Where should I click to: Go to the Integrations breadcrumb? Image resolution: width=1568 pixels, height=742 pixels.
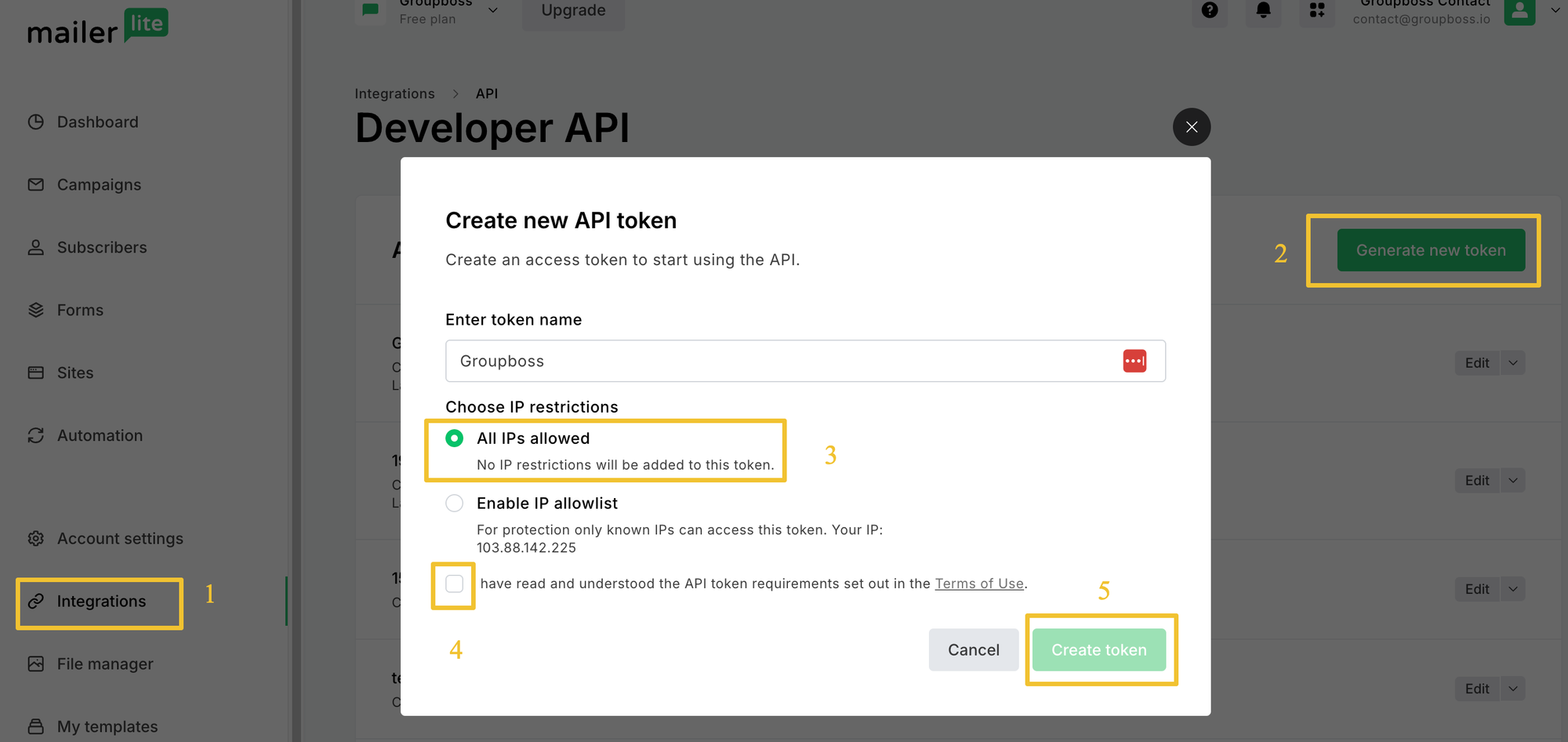[x=394, y=94]
